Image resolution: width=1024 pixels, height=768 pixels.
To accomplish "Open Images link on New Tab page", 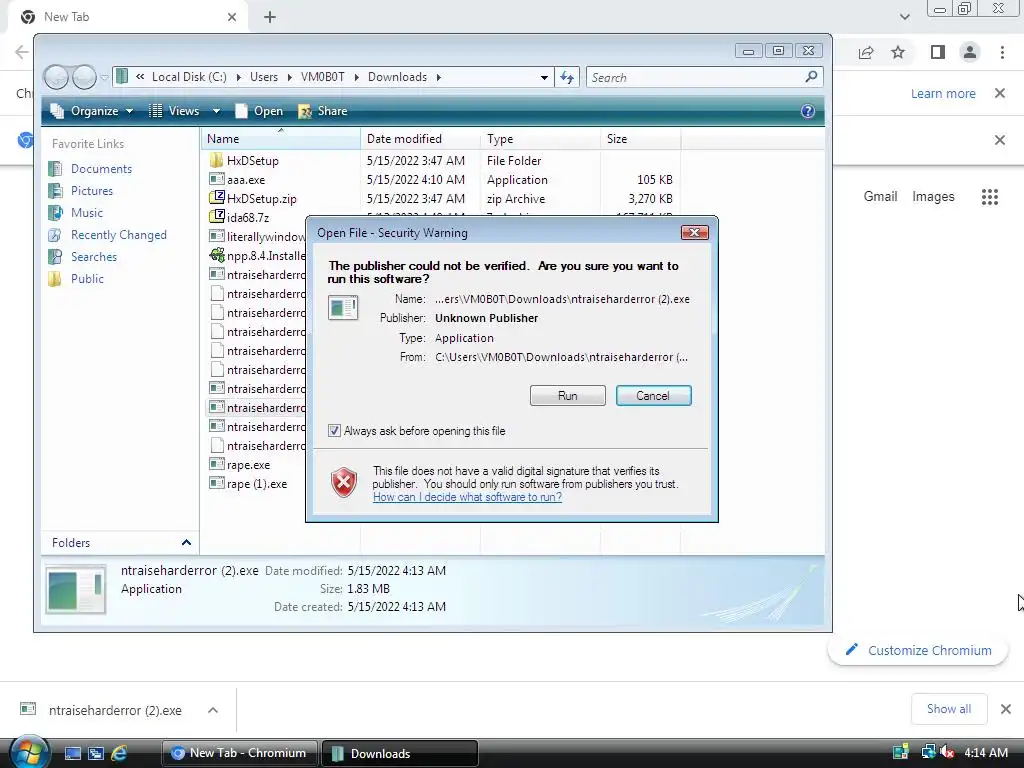I will tap(933, 197).
